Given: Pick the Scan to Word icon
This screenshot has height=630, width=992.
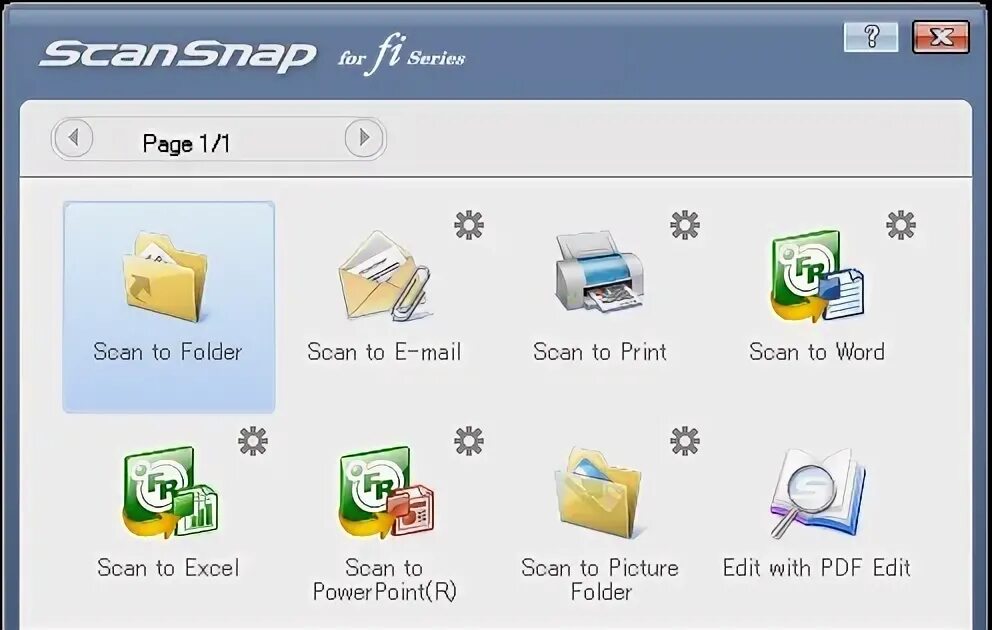Looking at the screenshot, I should coord(816,276).
